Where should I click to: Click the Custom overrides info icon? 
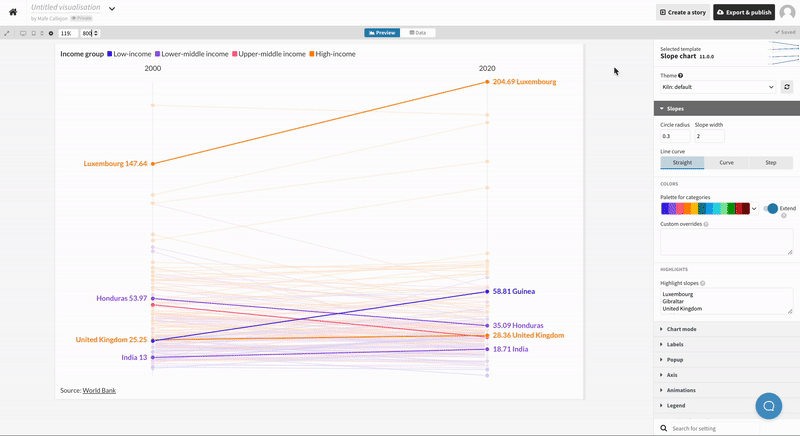pos(706,224)
